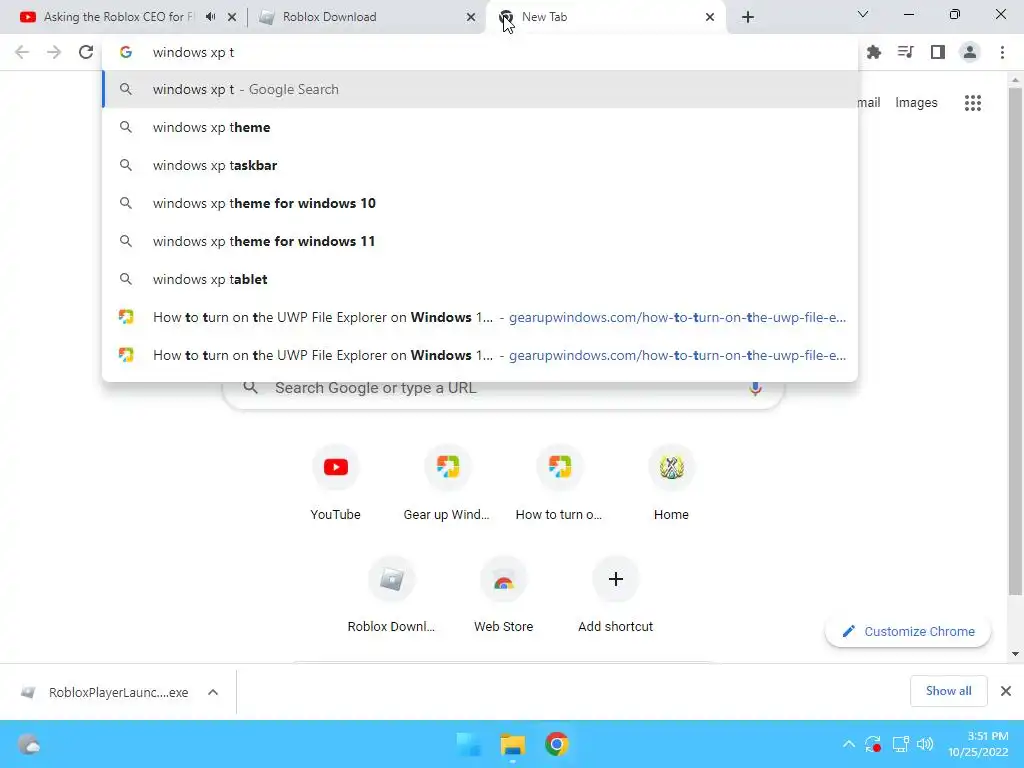Expand the system tray hidden icons chevron
This screenshot has width=1024, height=768.
click(x=848, y=744)
